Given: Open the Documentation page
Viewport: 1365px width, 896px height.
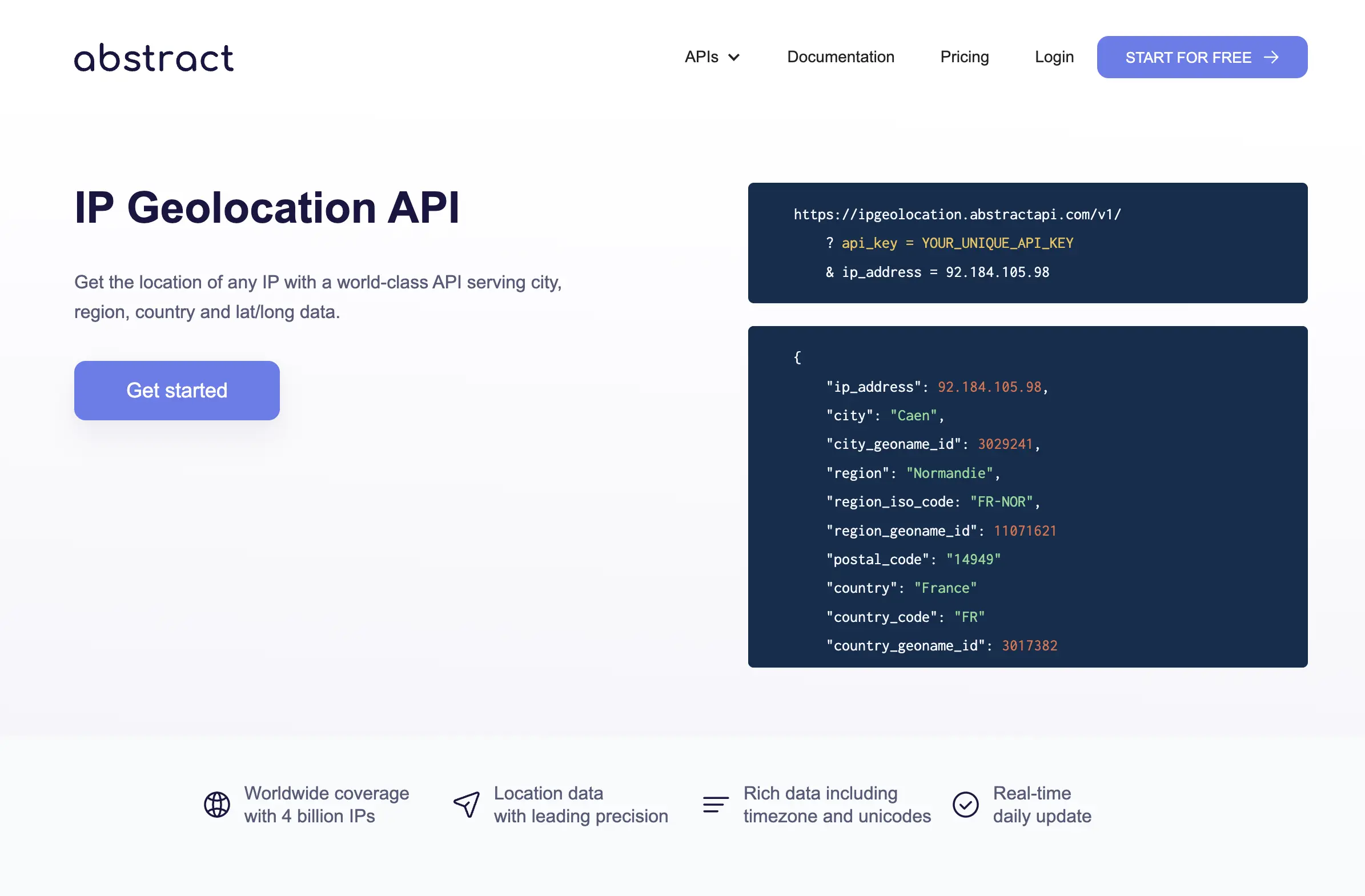Looking at the screenshot, I should pyautogui.click(x=840, y=57).
